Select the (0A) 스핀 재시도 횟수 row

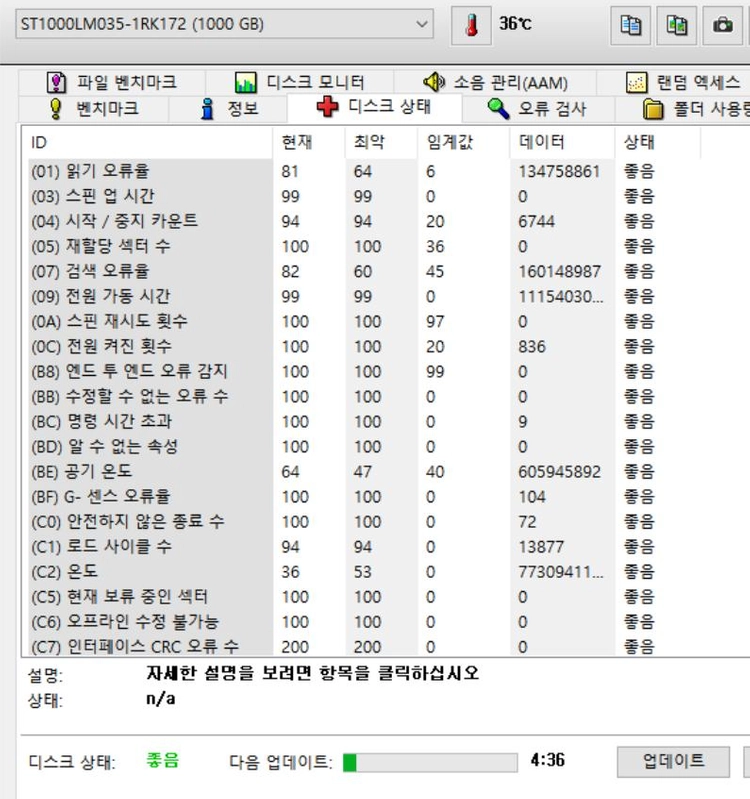[362, 322]
